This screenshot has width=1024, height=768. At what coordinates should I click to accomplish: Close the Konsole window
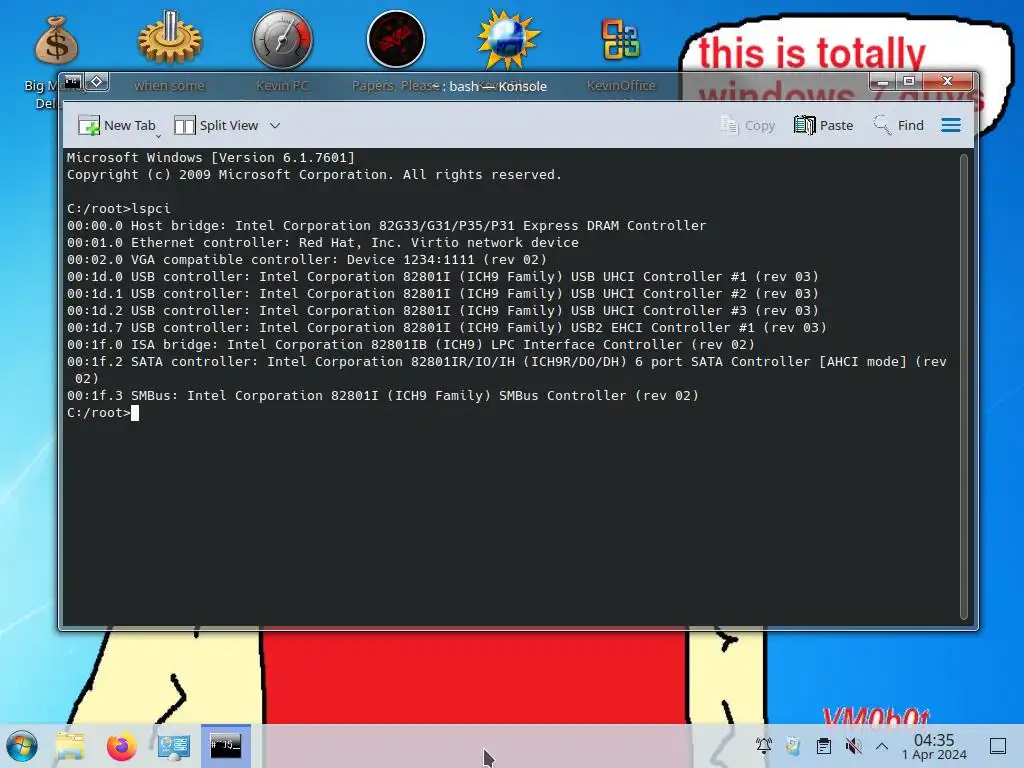[x=948, y=82]
